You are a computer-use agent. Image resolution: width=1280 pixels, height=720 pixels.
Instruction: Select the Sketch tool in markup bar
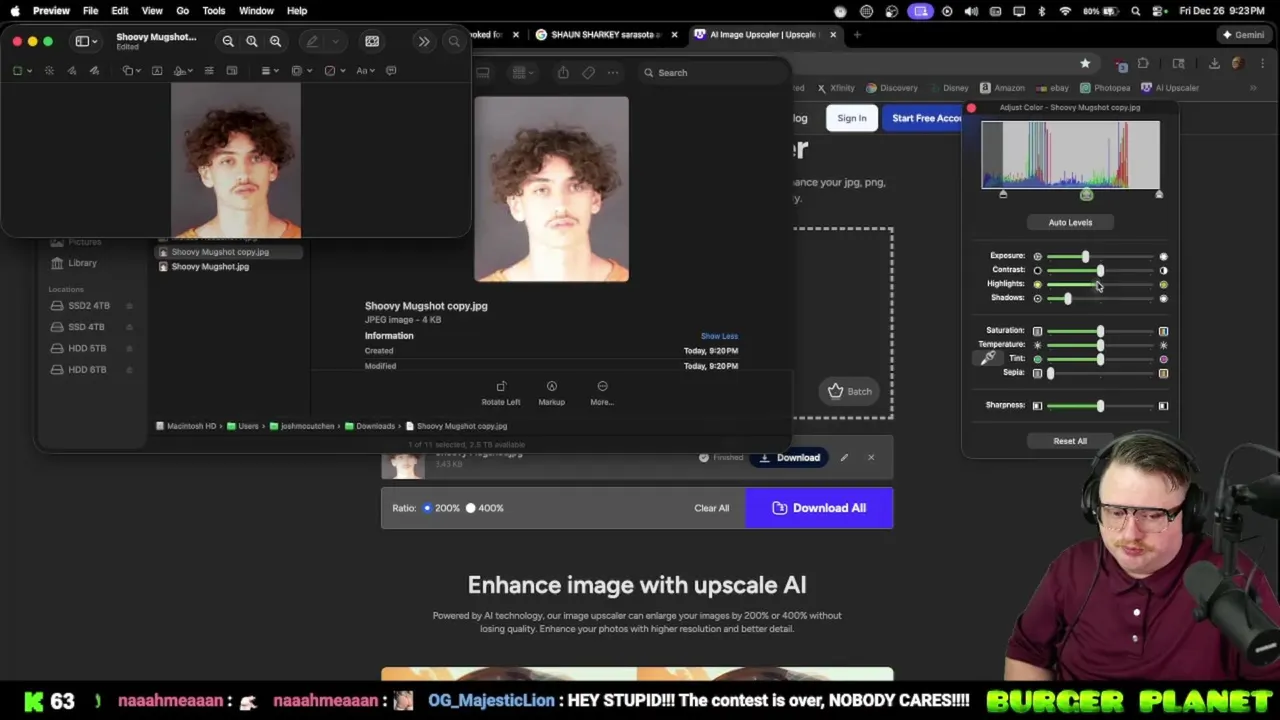tap(72, 71)
